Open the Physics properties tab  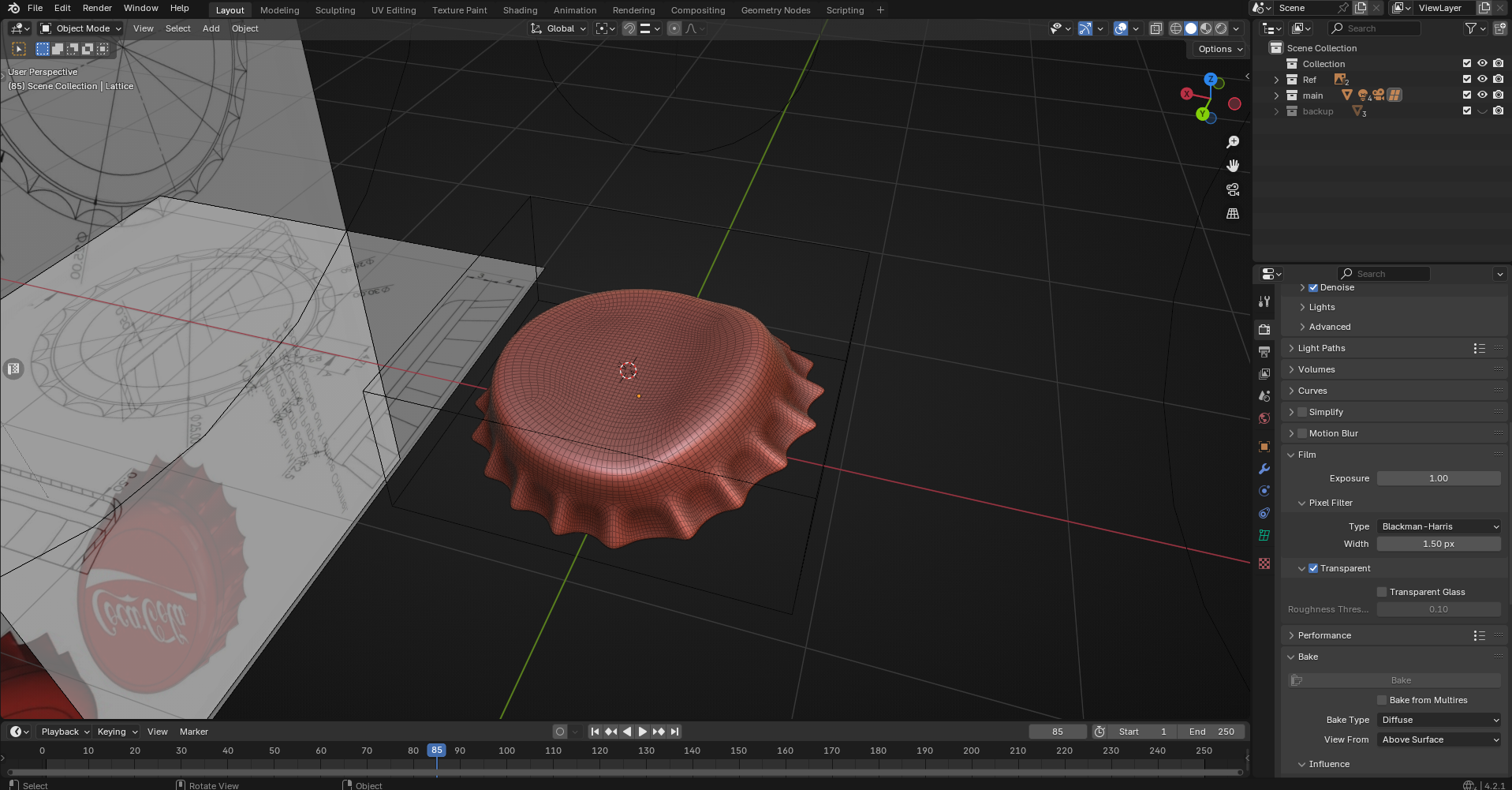tap(1264, 491)
